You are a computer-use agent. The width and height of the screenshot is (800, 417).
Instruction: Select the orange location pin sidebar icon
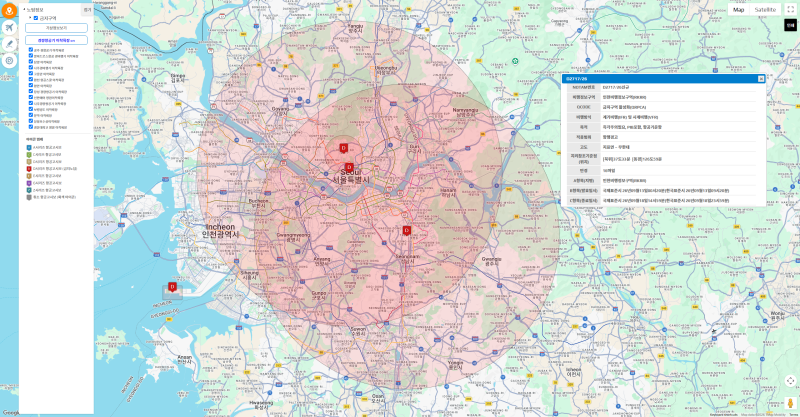click(9, 10)
